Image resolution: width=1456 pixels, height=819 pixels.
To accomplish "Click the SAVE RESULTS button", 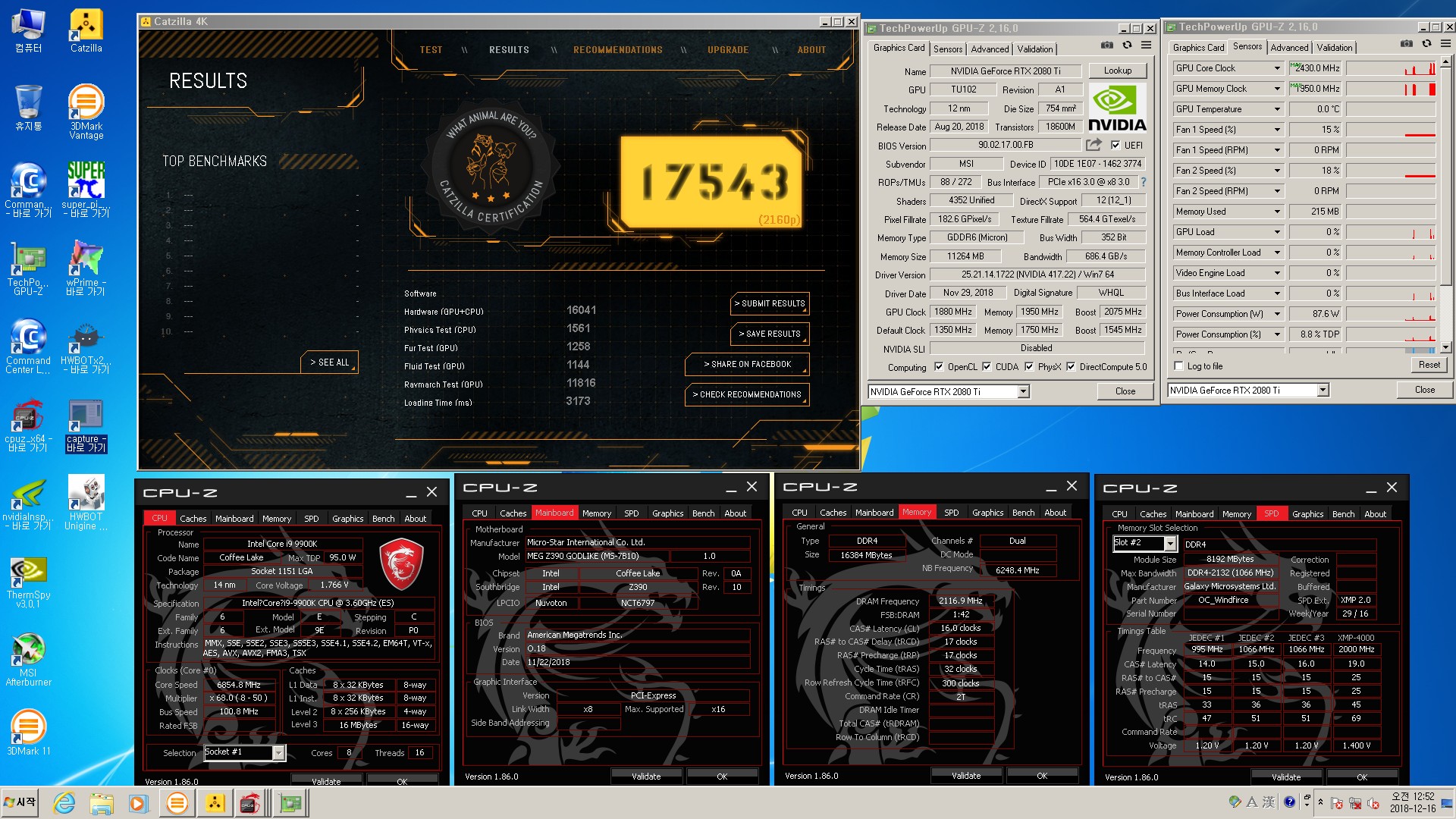I will tap(770, 334).
